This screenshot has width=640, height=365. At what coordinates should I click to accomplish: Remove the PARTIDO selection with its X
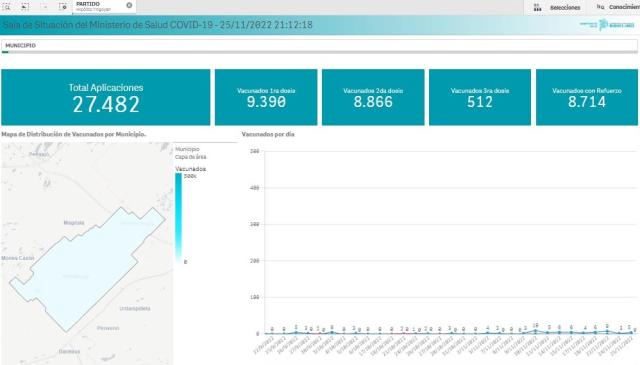click(x=129, y=5)
